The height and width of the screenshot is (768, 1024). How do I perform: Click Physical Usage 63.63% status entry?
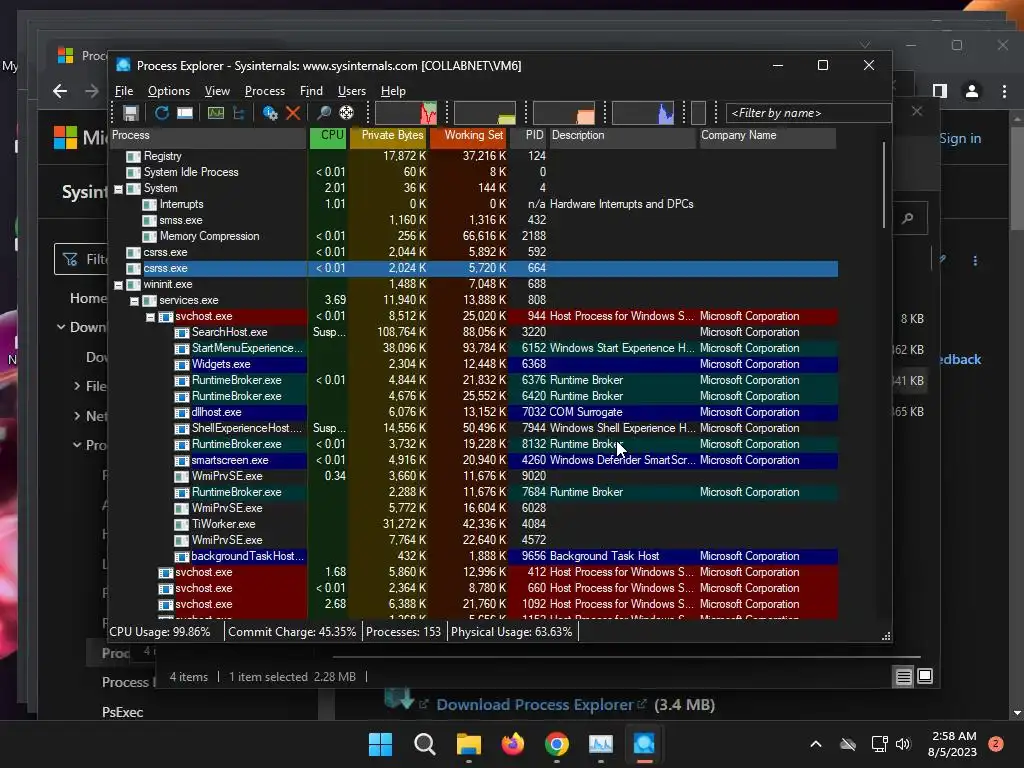(511, 632)
